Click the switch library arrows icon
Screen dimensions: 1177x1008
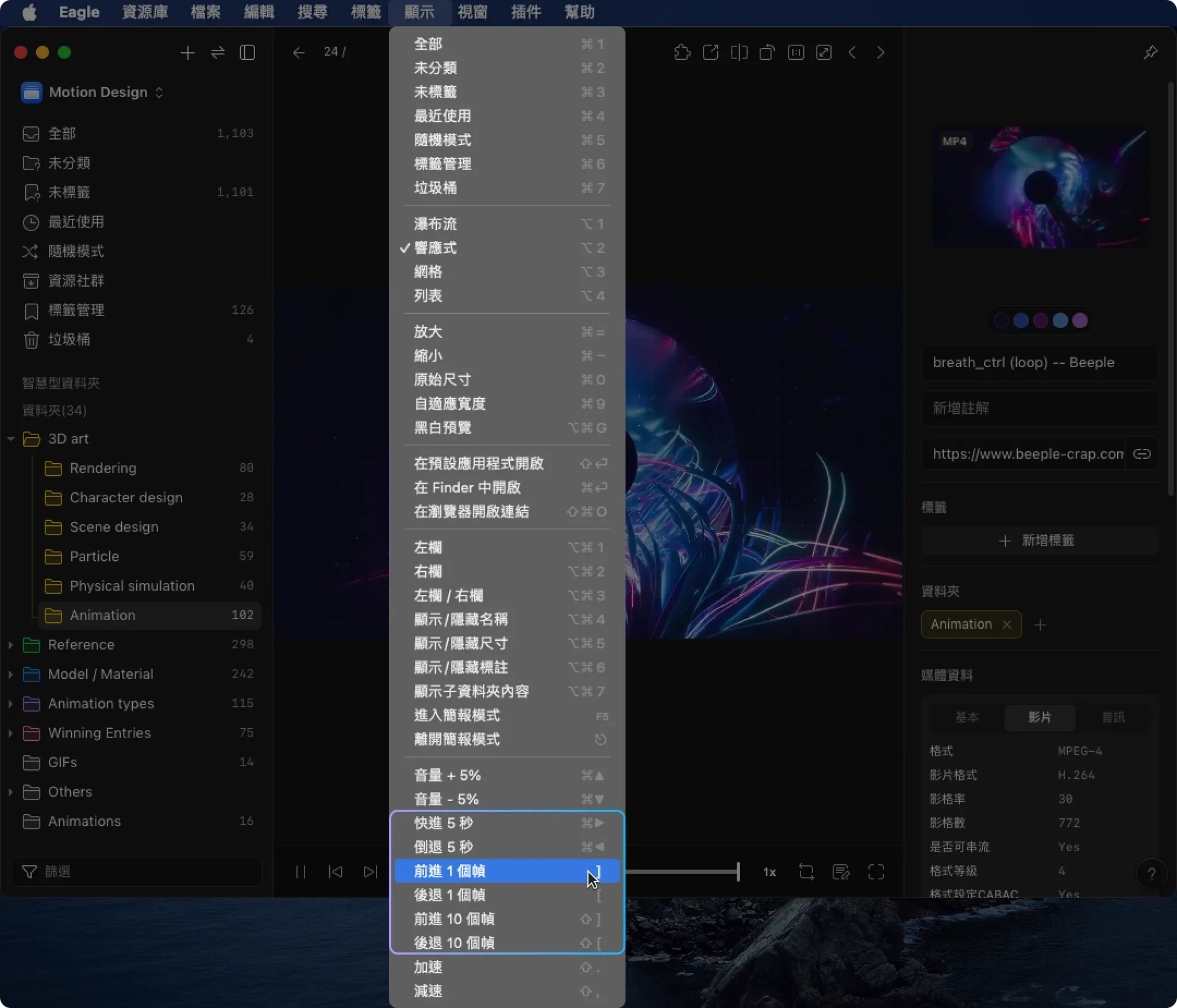click(x=217, y=53)
